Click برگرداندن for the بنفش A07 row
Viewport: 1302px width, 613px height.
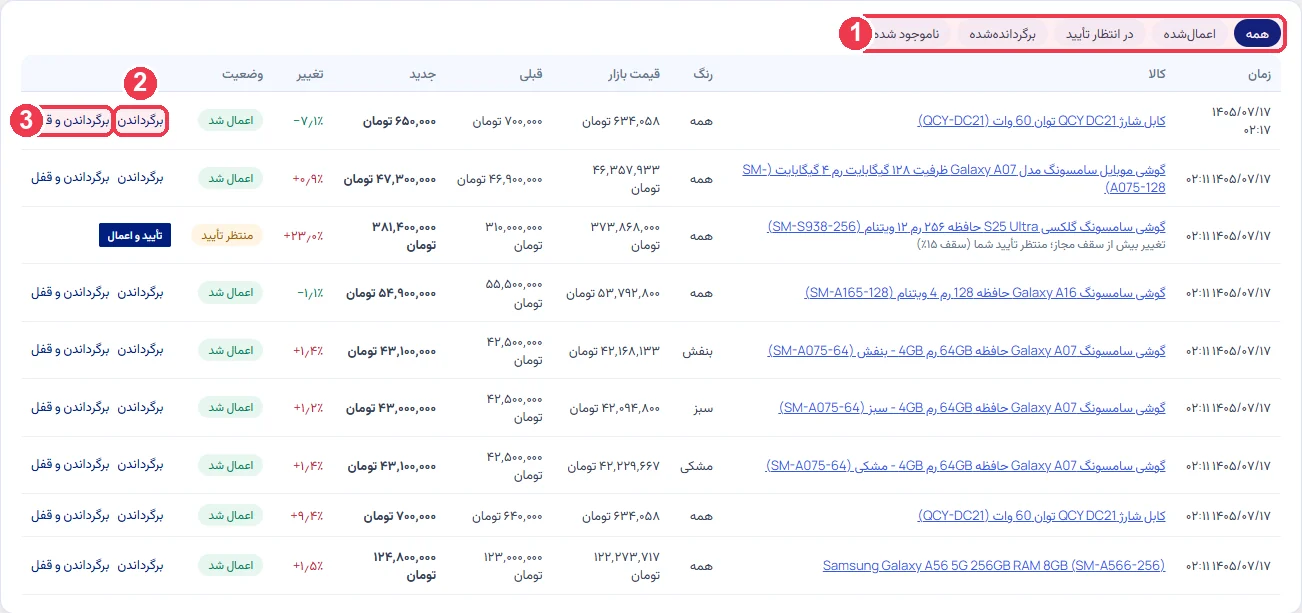[x=140, y=350]
